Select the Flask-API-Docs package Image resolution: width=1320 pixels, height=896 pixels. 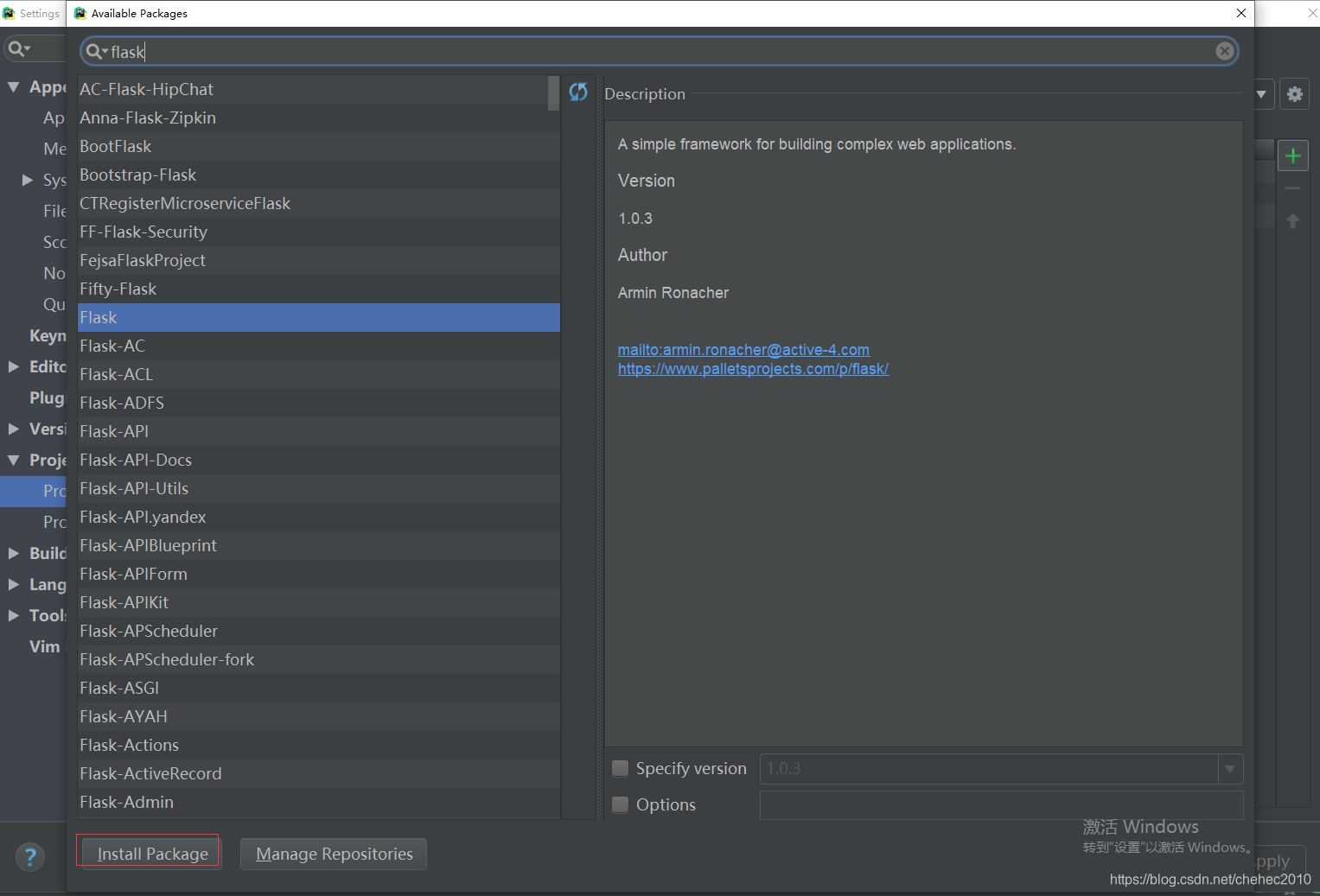[319, 460]
